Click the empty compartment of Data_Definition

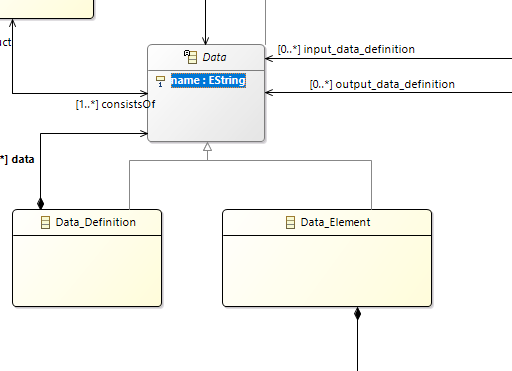point(87,271)
